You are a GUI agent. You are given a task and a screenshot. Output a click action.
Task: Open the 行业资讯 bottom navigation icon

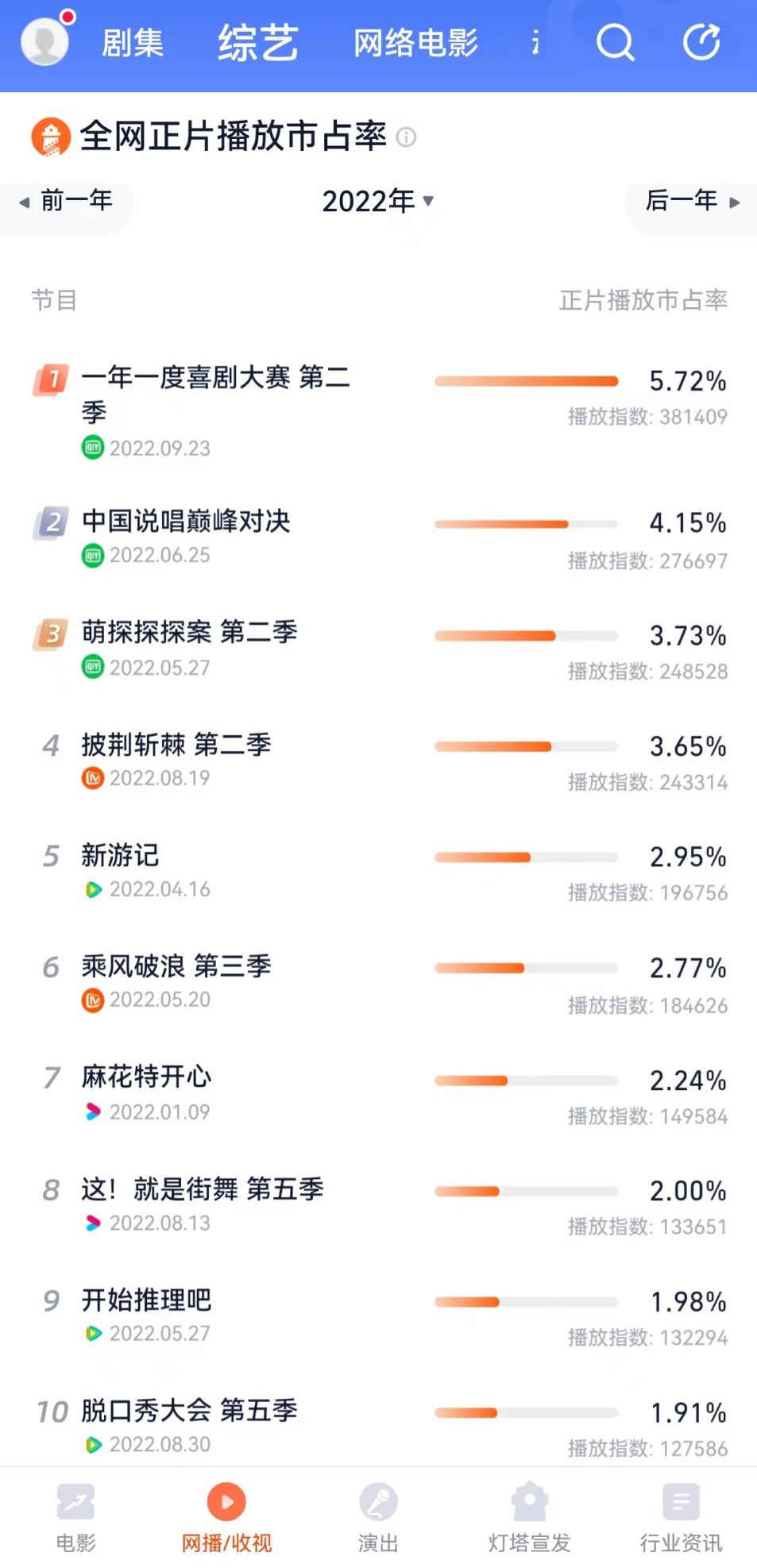681,1502
